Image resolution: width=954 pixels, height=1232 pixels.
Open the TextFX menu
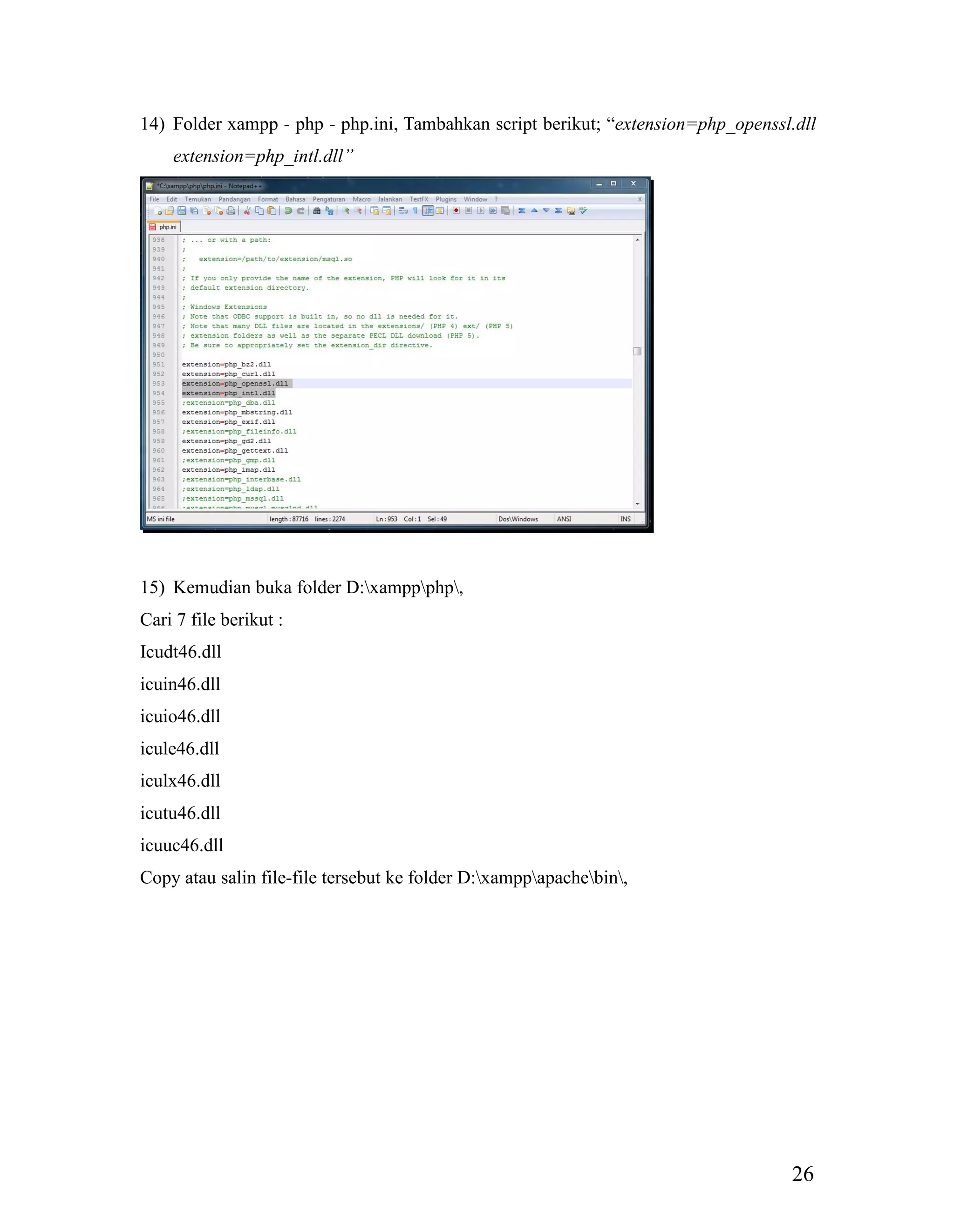point(419,199)
